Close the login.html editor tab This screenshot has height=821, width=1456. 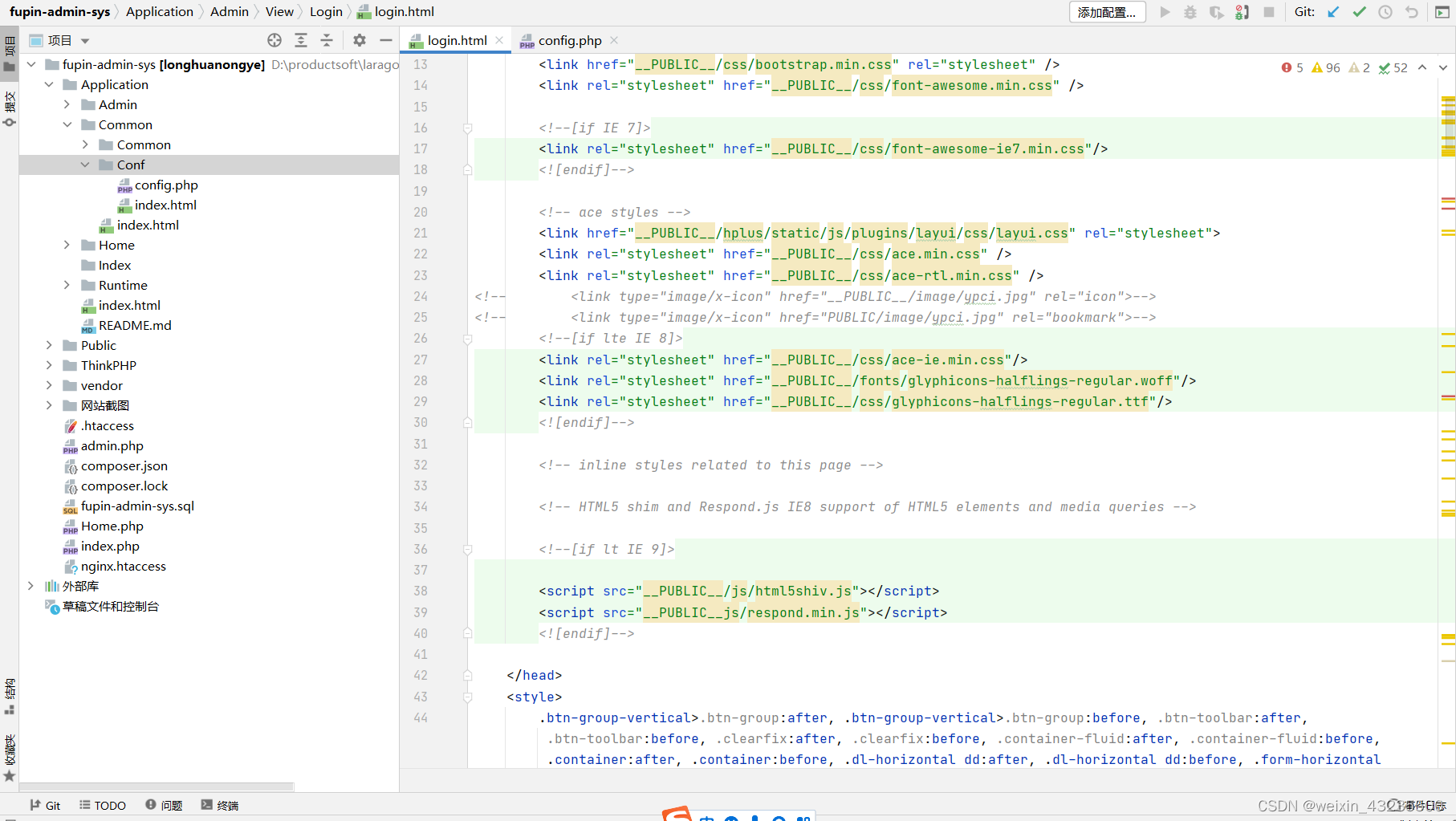499,40
